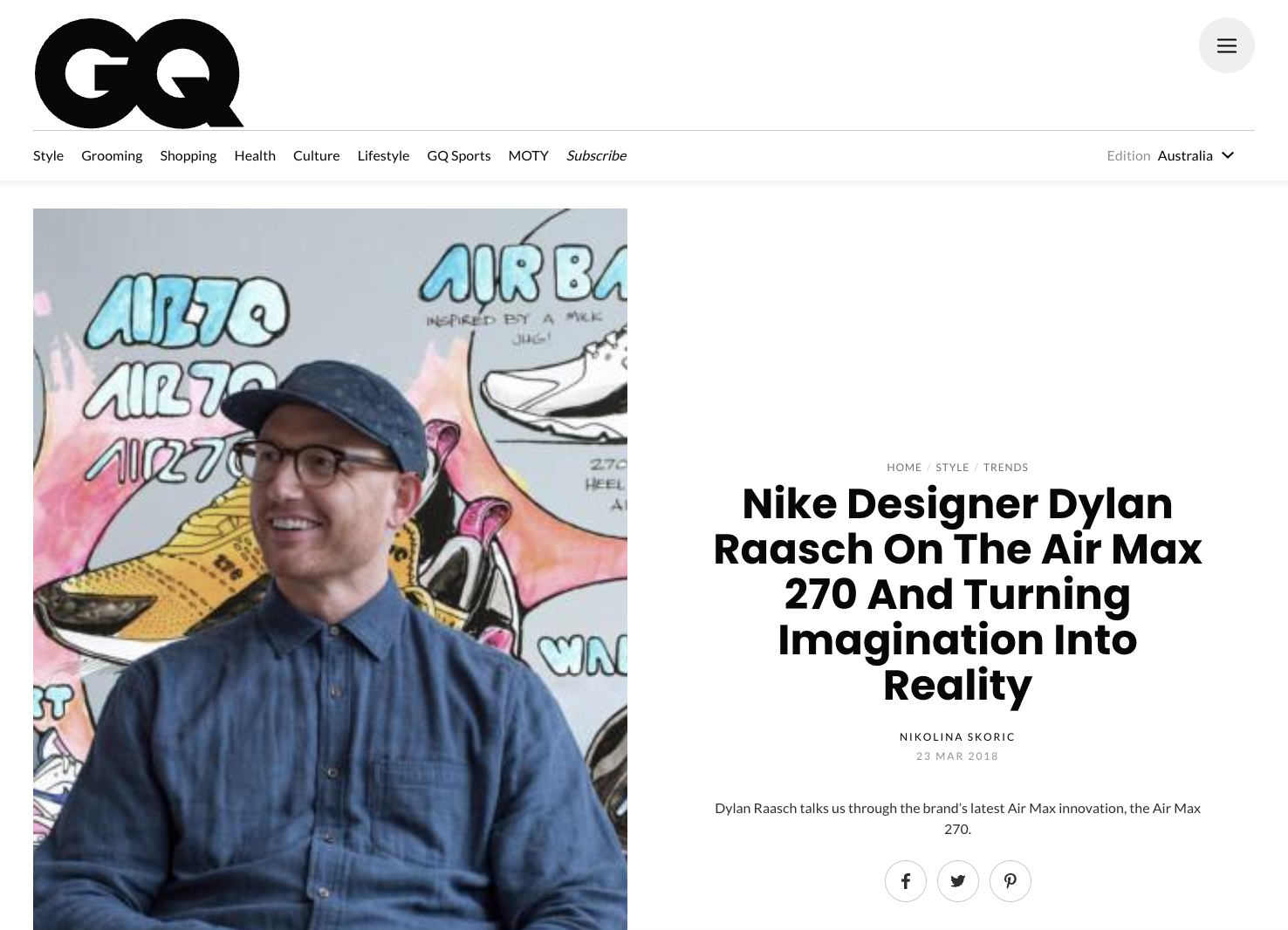Follow the STYLE breadcrumb

click(x=952, y=468)
